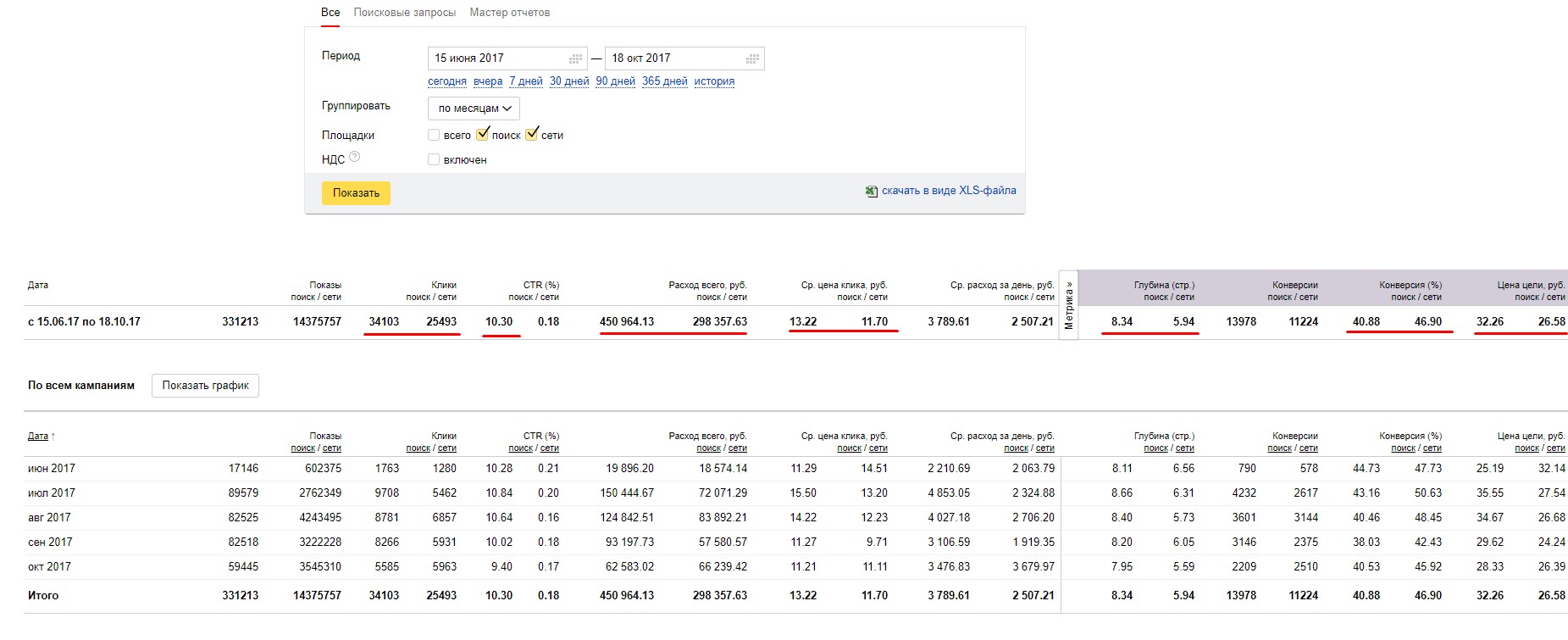1568x640 pixels.
Task: Choose the 365 дней quick period
Action: point(664,81)
